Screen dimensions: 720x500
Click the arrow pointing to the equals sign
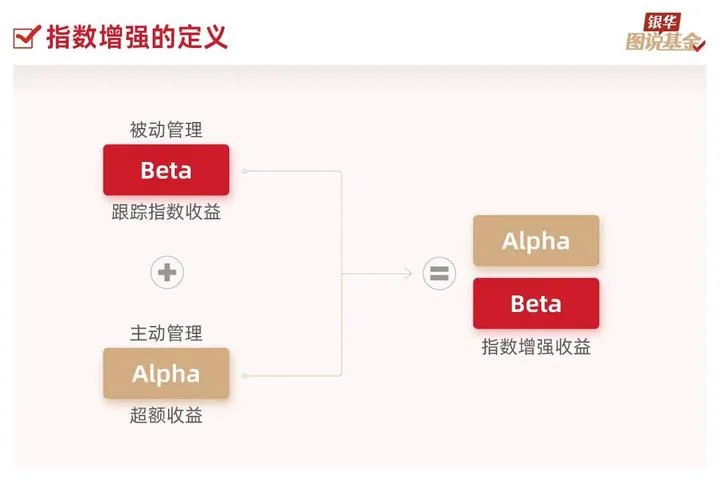[x=377, y=274]
